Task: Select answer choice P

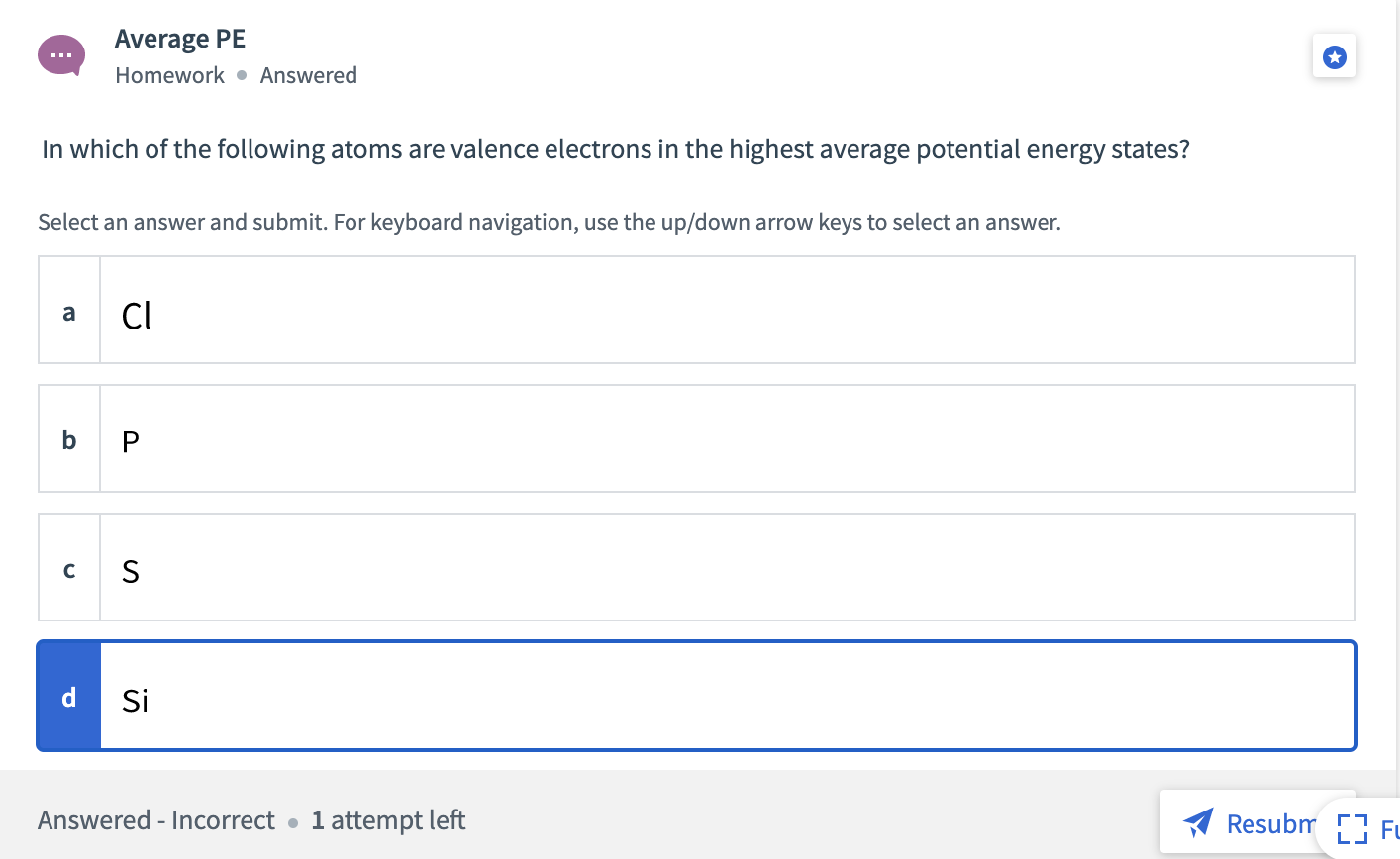Action: click(693, 437)
